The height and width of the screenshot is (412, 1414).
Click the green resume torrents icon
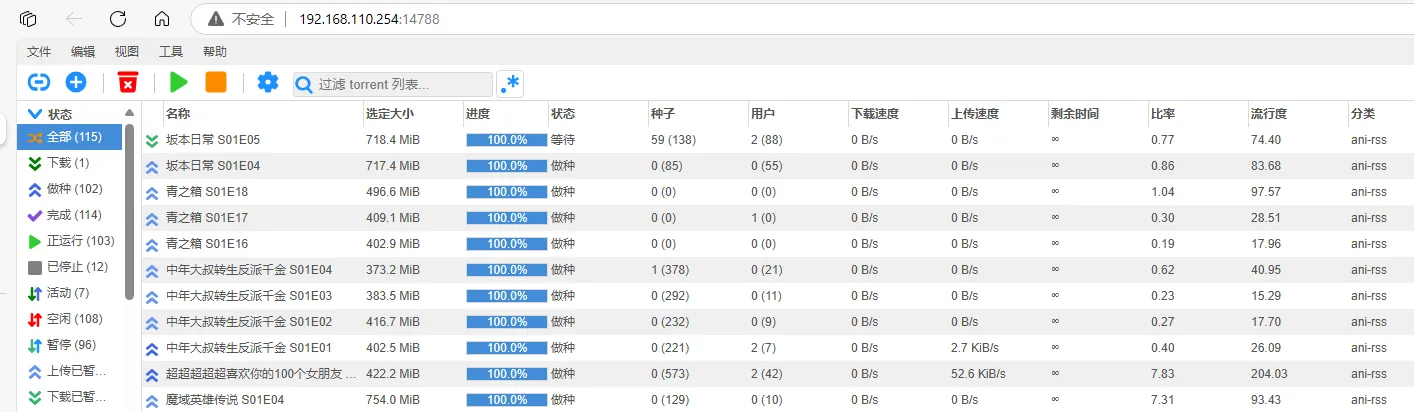point(179,83)
